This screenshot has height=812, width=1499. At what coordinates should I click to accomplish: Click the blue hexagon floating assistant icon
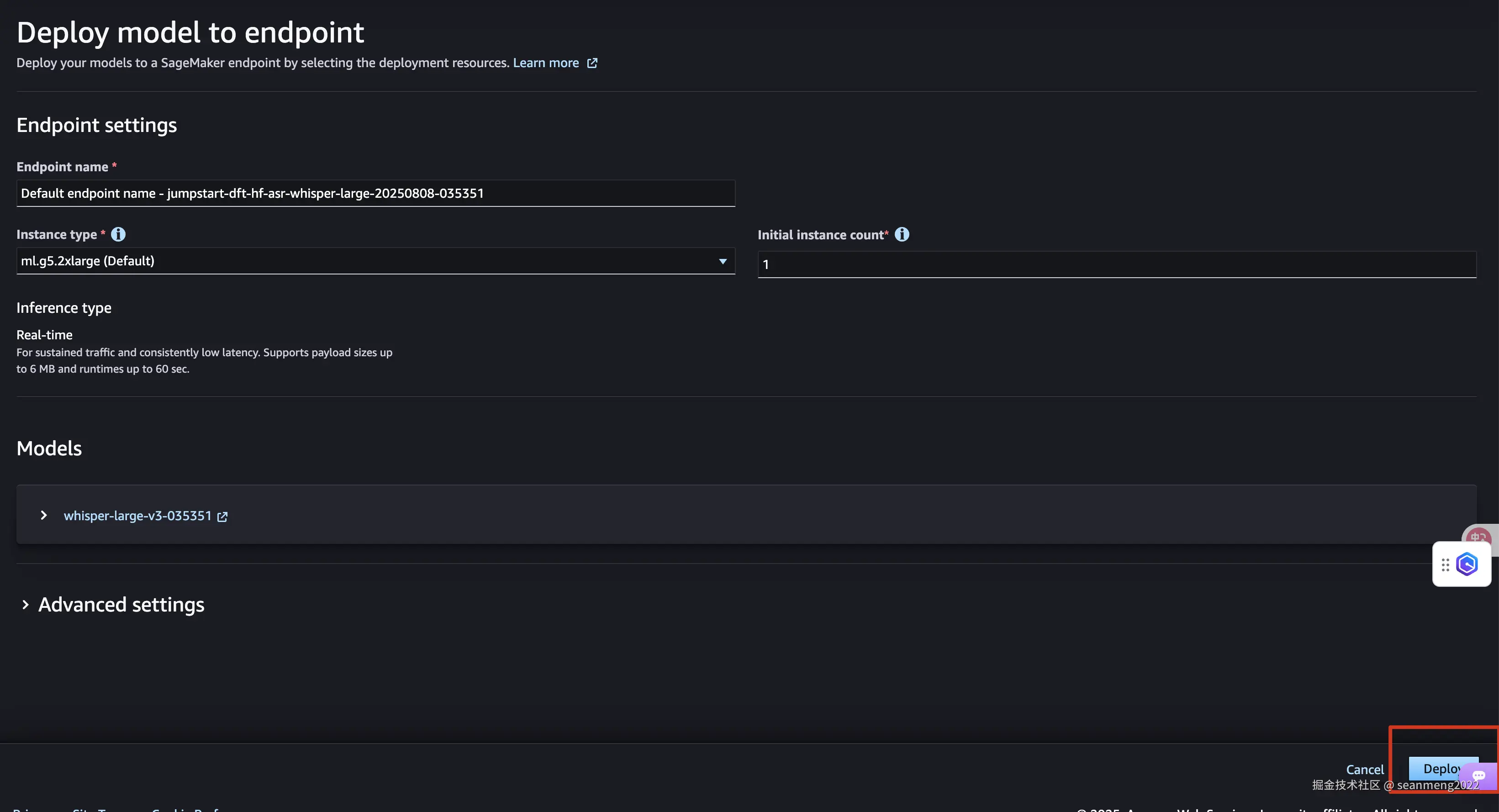pos(1467,564)
